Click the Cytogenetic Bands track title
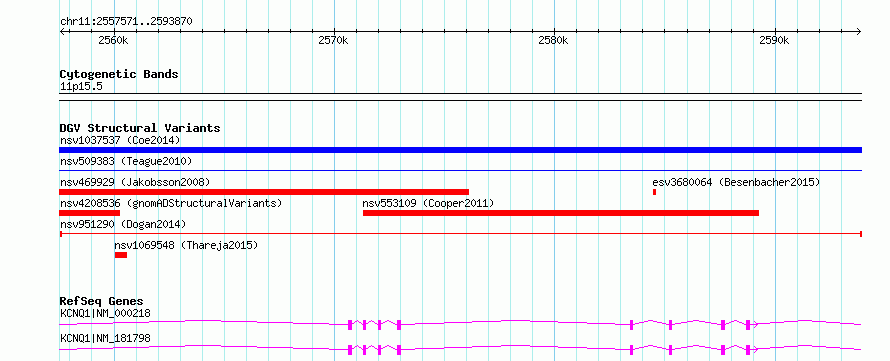This screenshot has width=890, height=361. (x=119, y=74)
